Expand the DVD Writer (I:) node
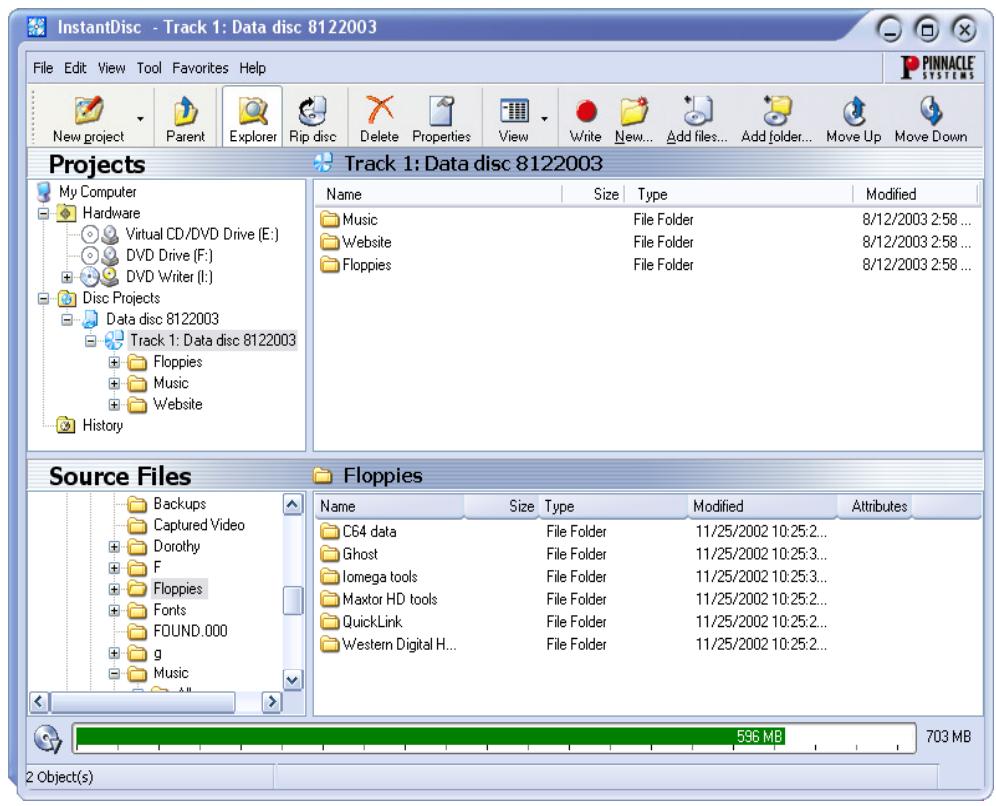The height and width of the screenshot is (806, 996). 67,277
